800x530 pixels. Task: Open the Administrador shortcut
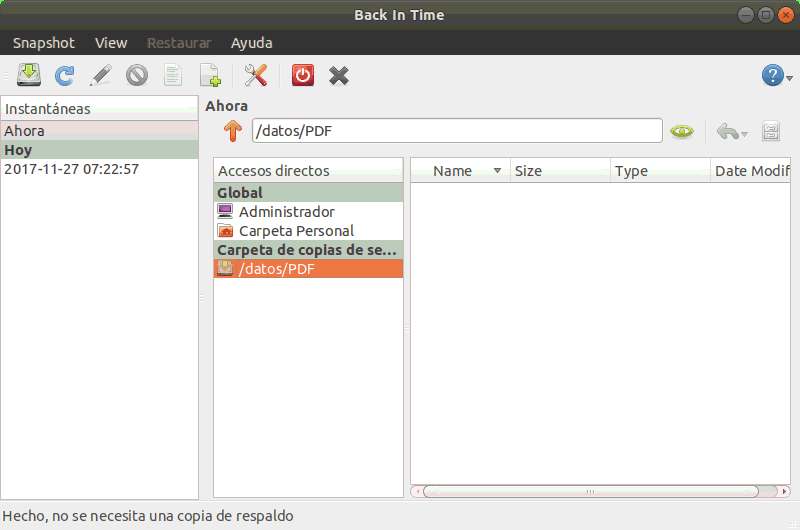click(x=308, y=212)
